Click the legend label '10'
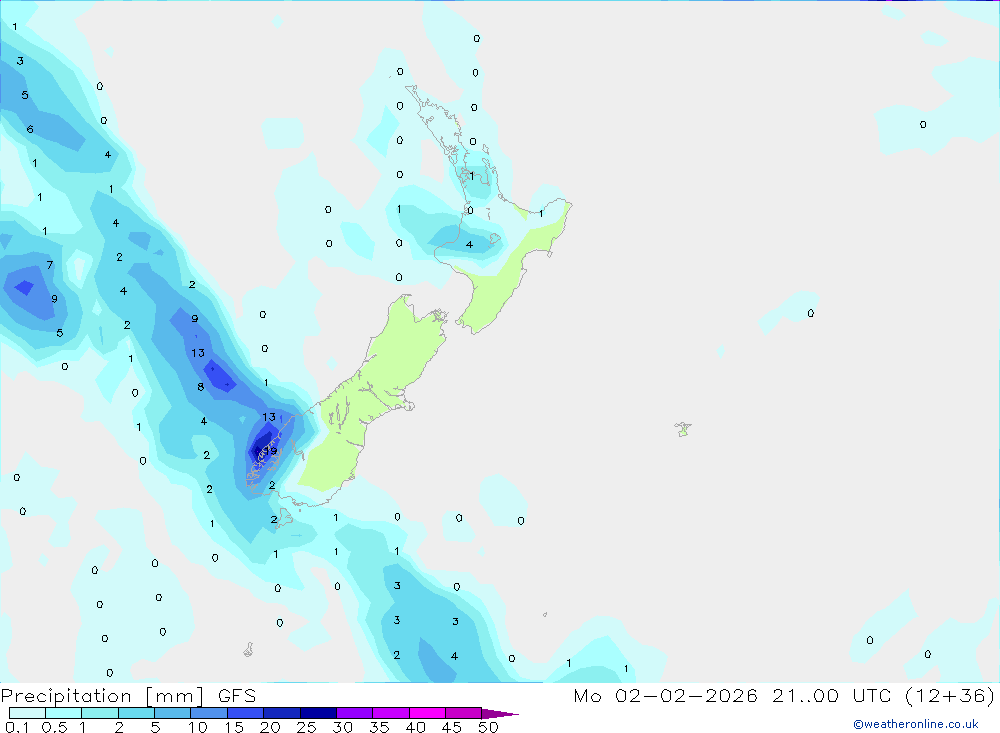 (x=198, y=727)
